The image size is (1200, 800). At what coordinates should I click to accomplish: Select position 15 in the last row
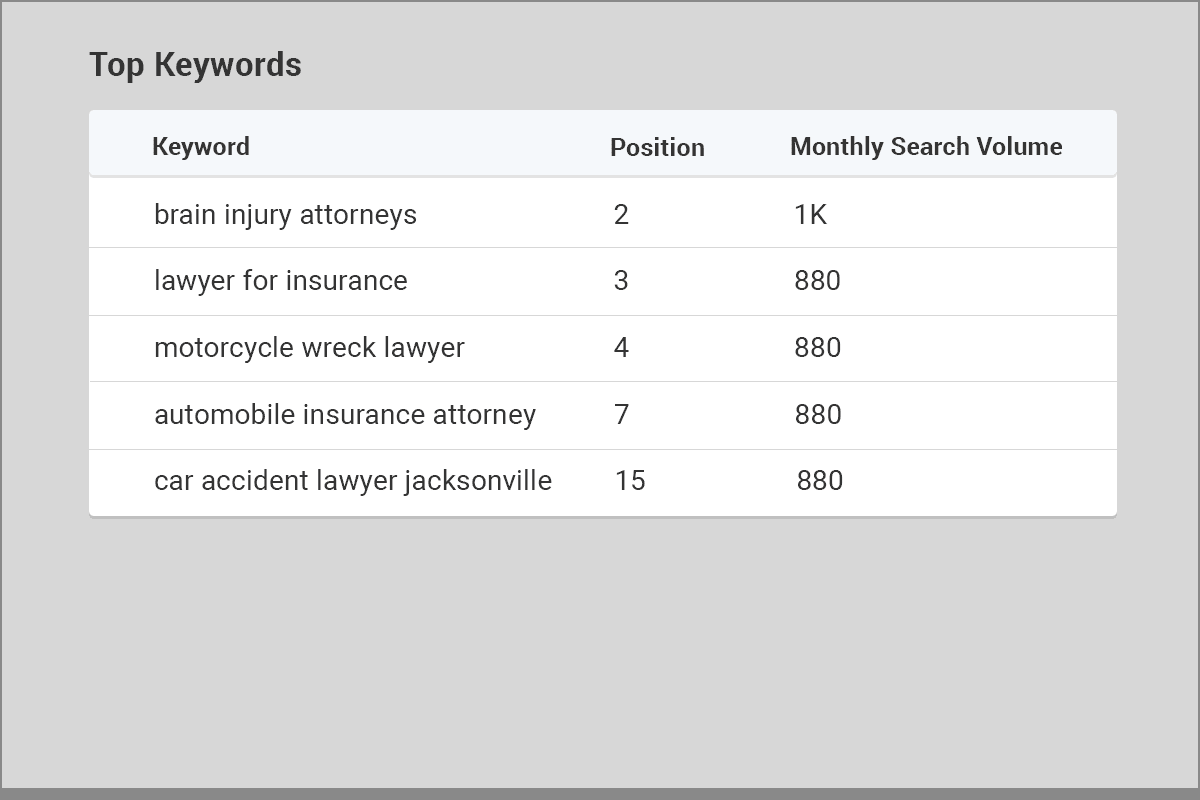click(x=630, y=481)
